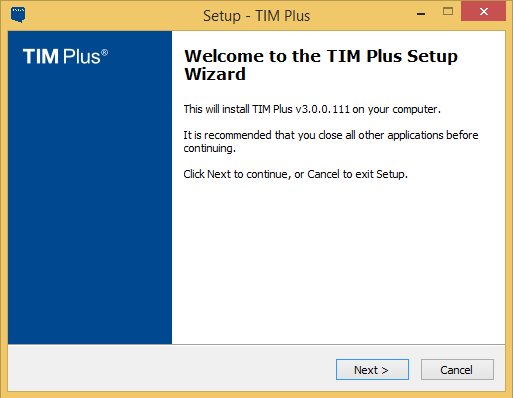The height and width of the screenshot is (398, 513).
Task: Proceed with the Next > button
Action: (372, 369)
